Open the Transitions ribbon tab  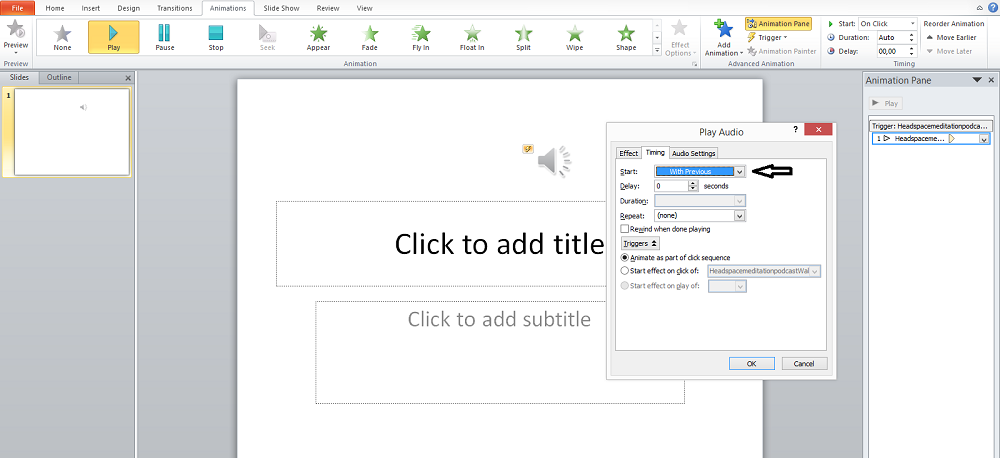tap(174, 8)
